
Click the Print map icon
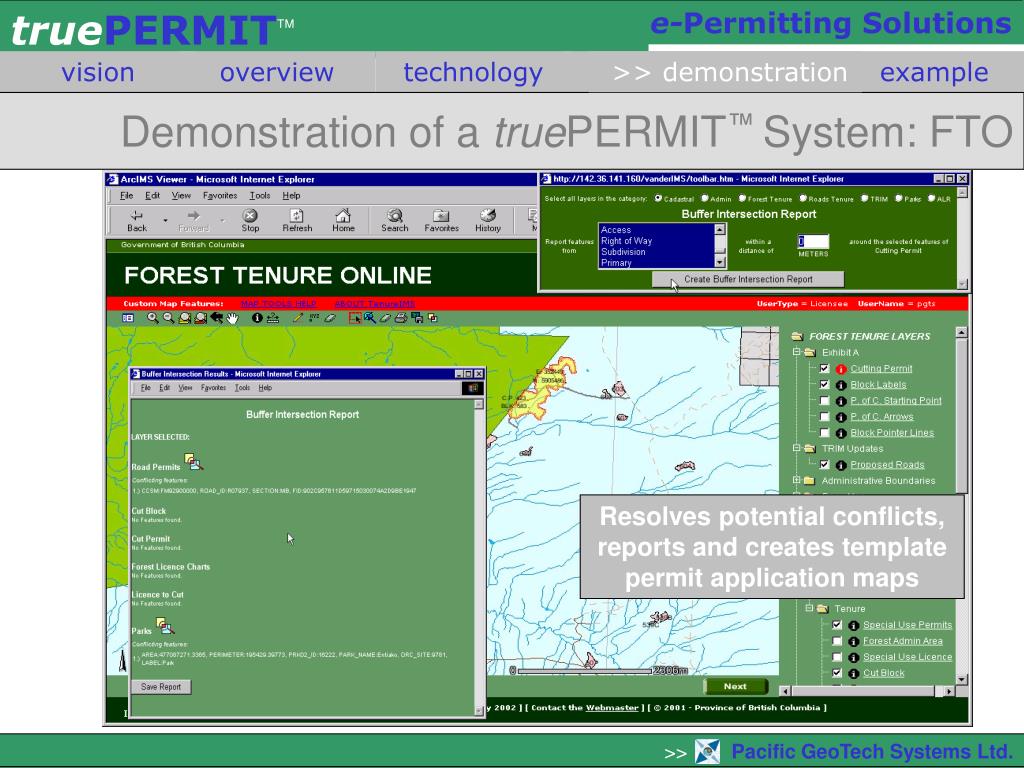pos(401,318)
